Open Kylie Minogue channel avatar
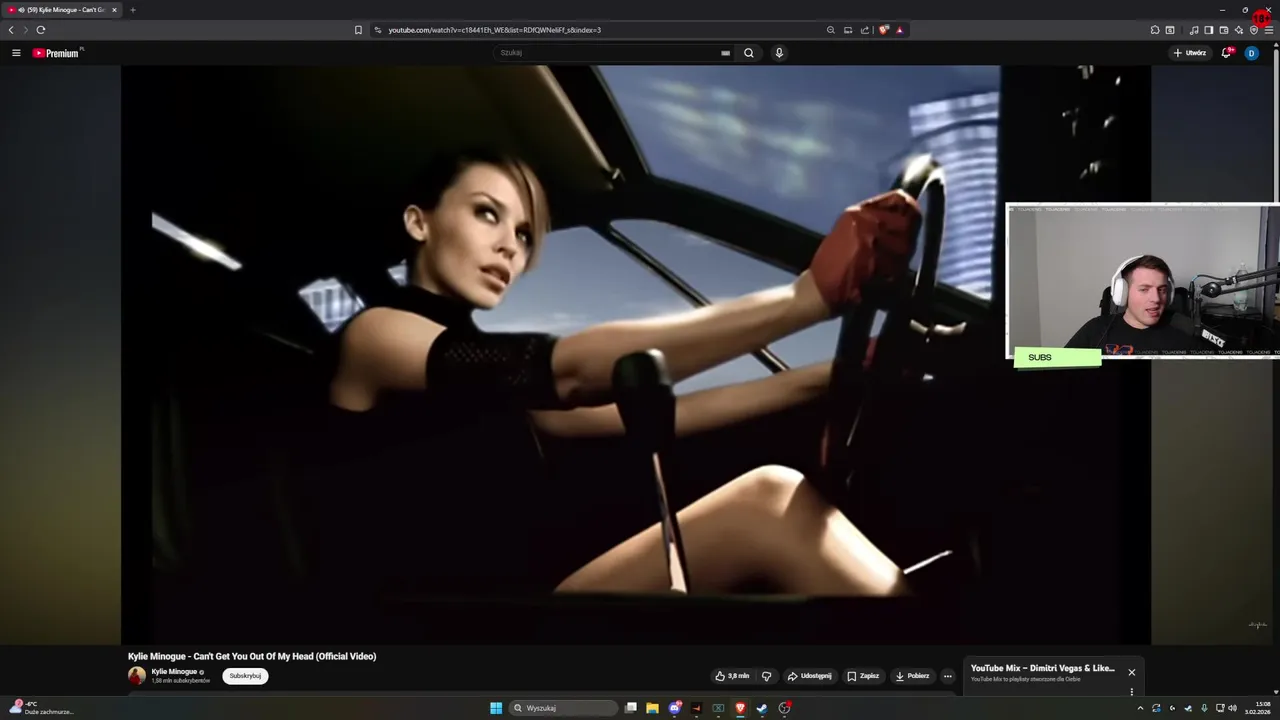Image resolution: width=1280 pixels, height=720 pixels. (137, 676)
